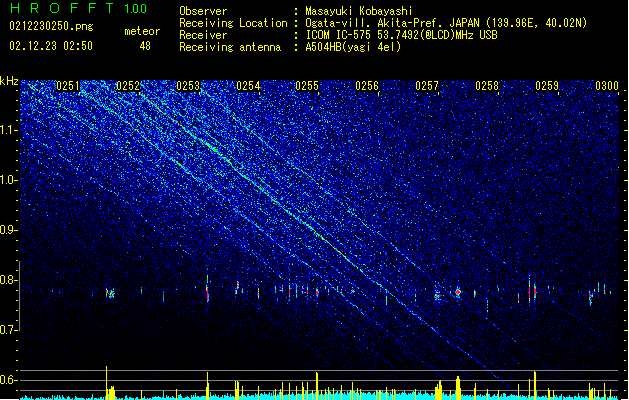Click the 0251 time marker
Viewport: 629px width, 400px height.
[68, 86]
